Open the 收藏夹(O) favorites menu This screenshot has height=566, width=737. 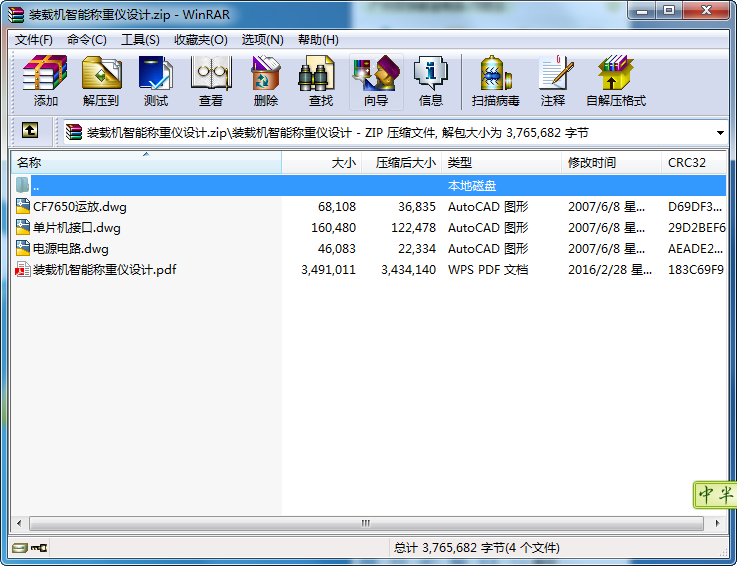click(201, 40)
